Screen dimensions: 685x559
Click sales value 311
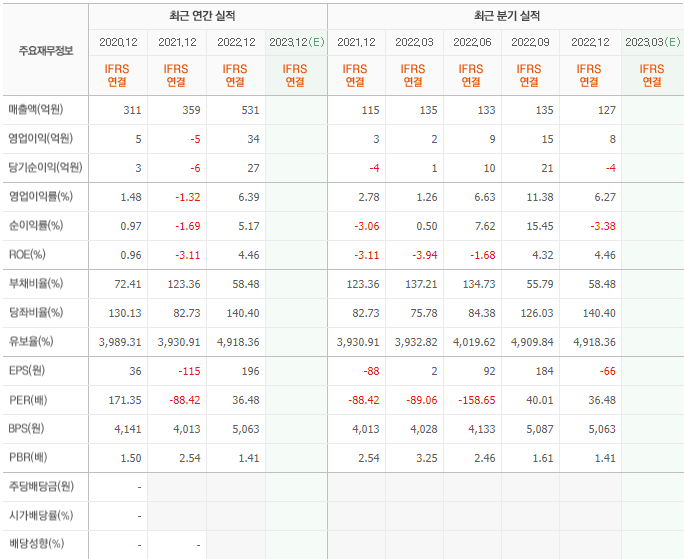click(x=132, y=110)
